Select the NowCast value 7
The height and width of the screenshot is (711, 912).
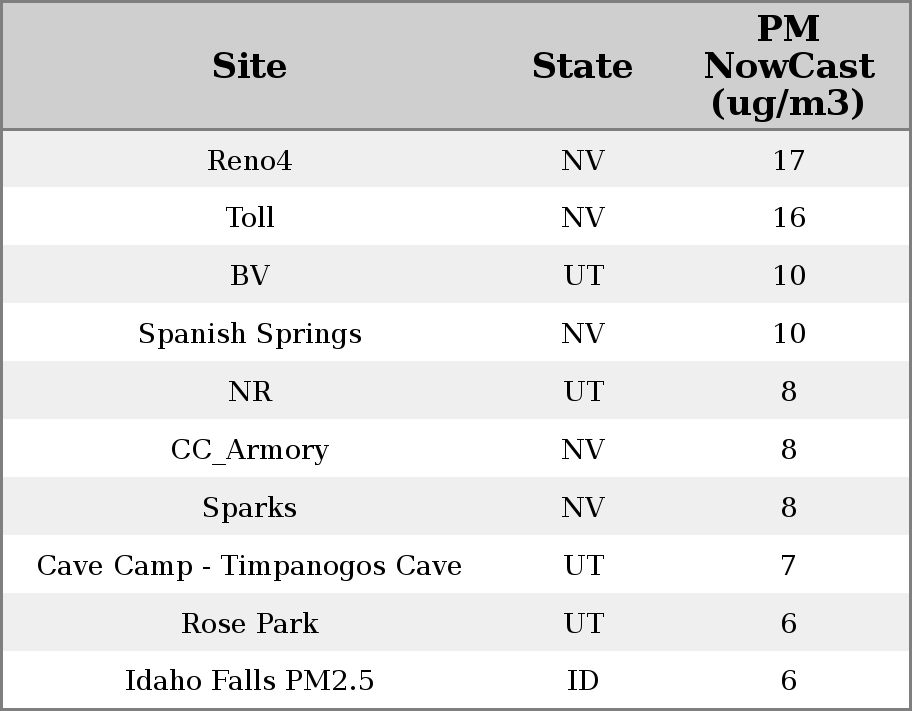(x=788, y=566)
